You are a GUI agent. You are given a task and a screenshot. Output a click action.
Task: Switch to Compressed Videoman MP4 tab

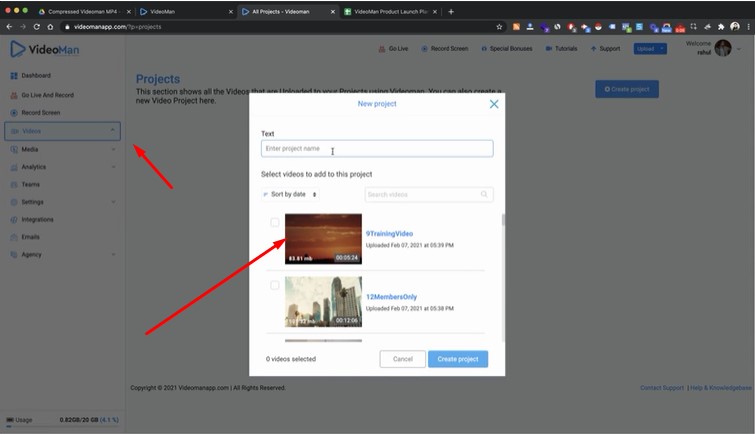(82, 12)
